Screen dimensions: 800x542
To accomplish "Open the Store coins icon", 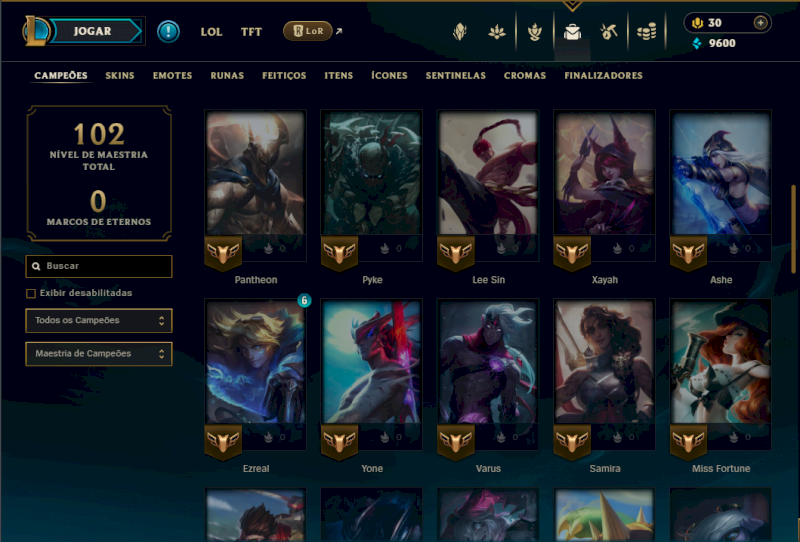I will tap(646, 32).
